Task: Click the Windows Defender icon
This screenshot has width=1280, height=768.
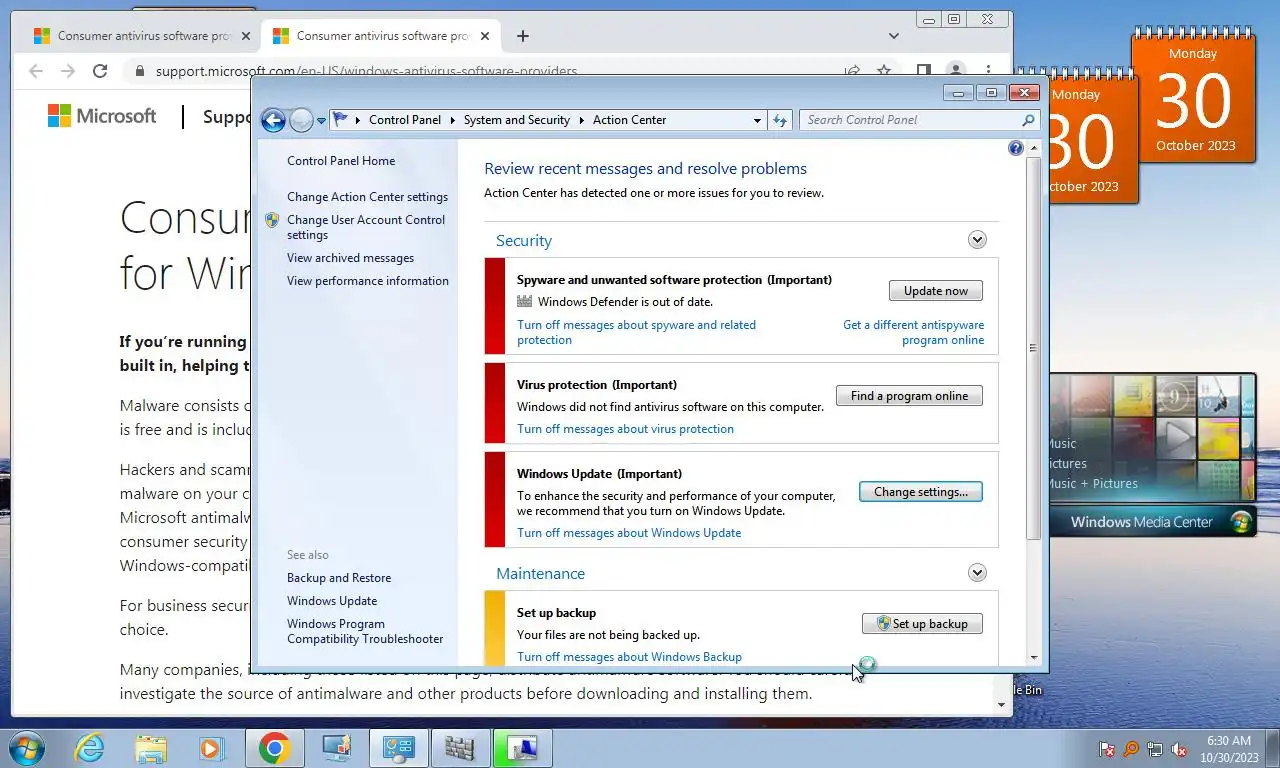Action: [x=525, y=302]
